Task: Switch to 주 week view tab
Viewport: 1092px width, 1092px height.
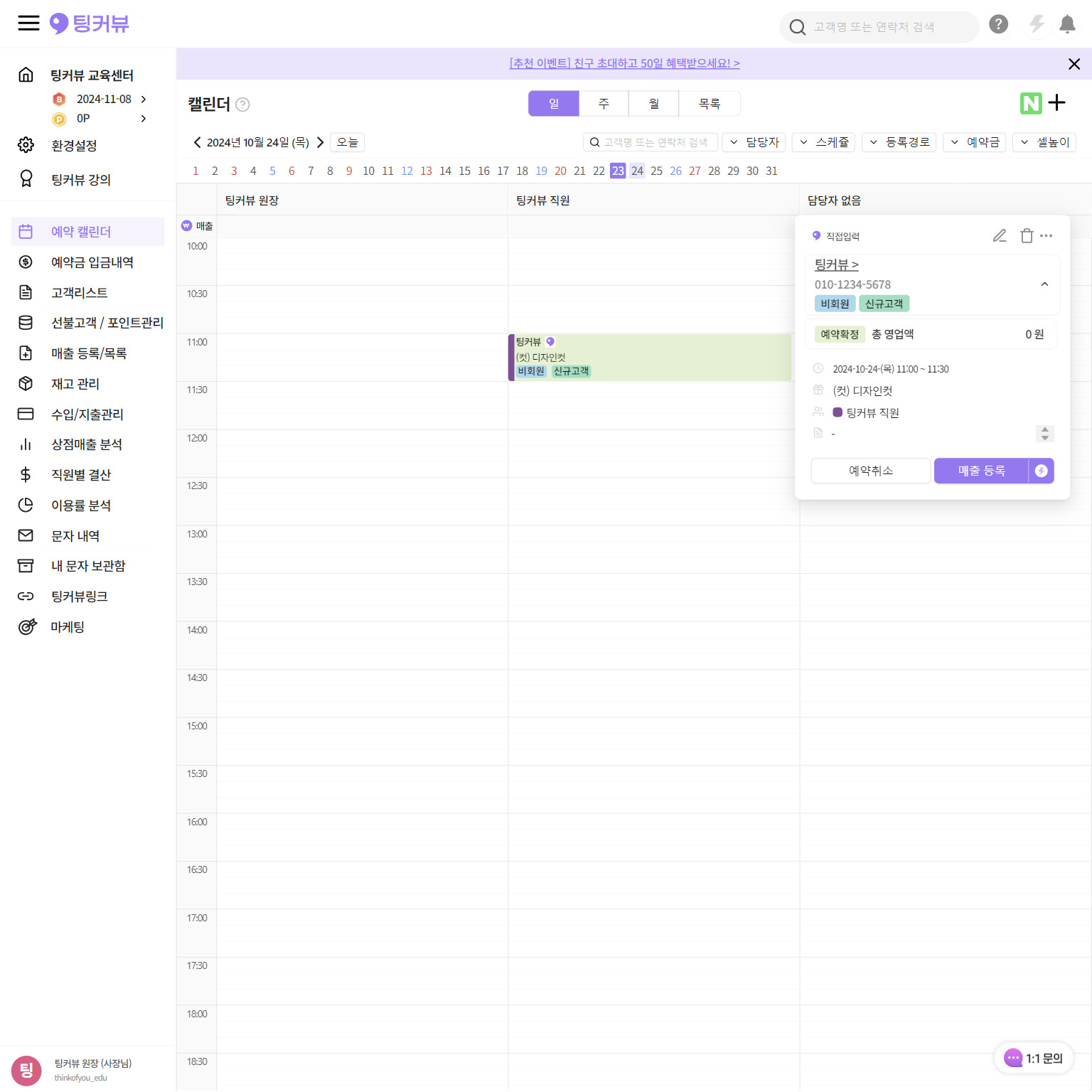Action: (x=604, y=104)
